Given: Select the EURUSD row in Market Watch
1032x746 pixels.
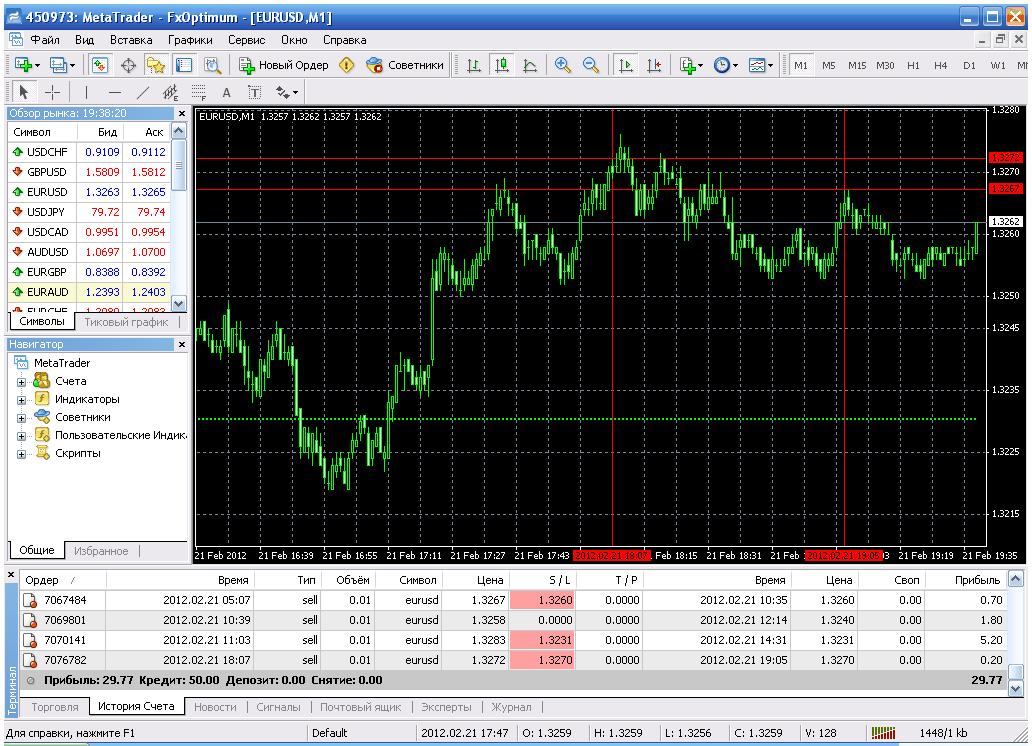Looking at the screenshot, I should 48,191.
